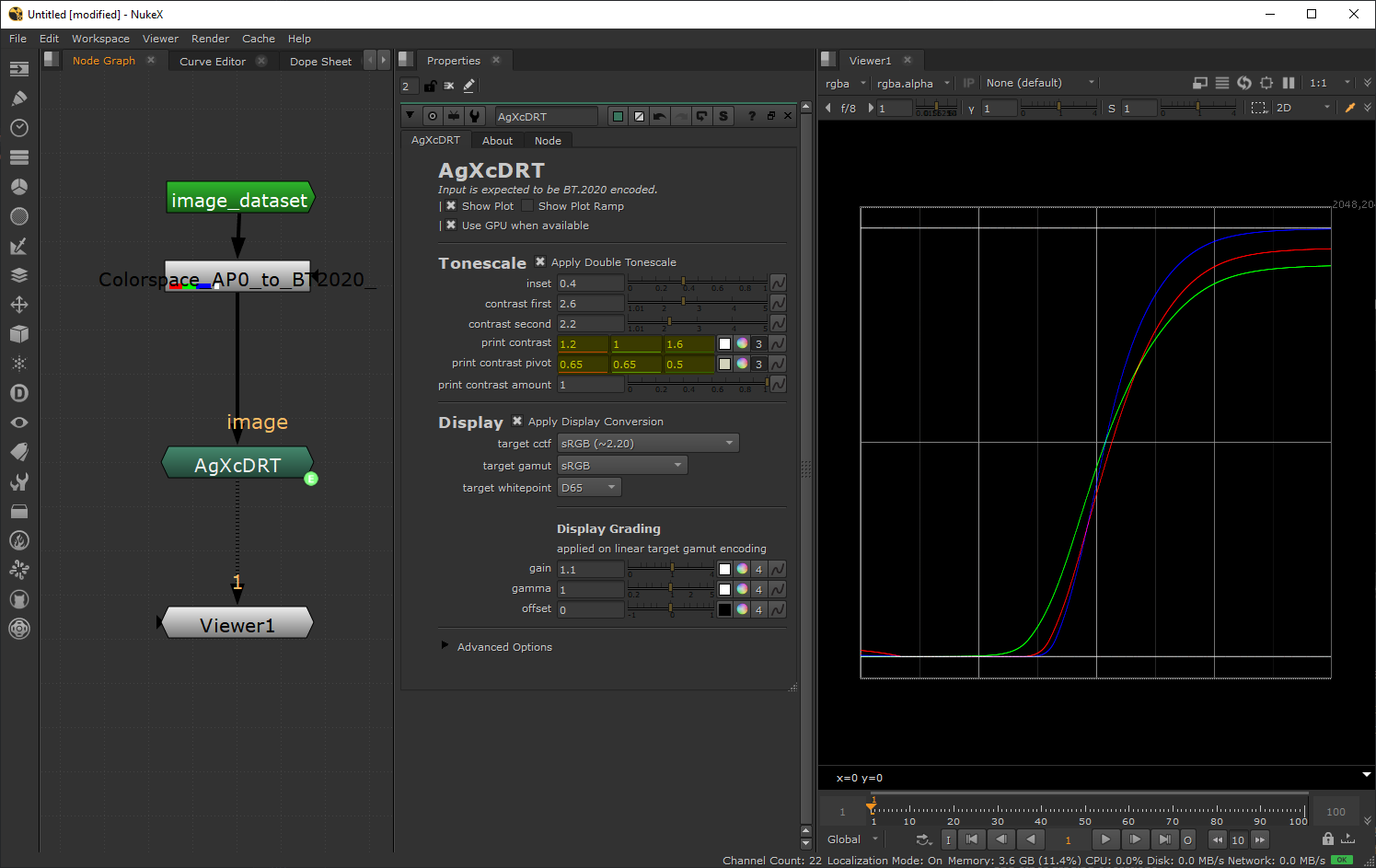Toggle Apply Double Tonescale checkbox
This screenshot has width=1376, height=868.
coord(540,262)
